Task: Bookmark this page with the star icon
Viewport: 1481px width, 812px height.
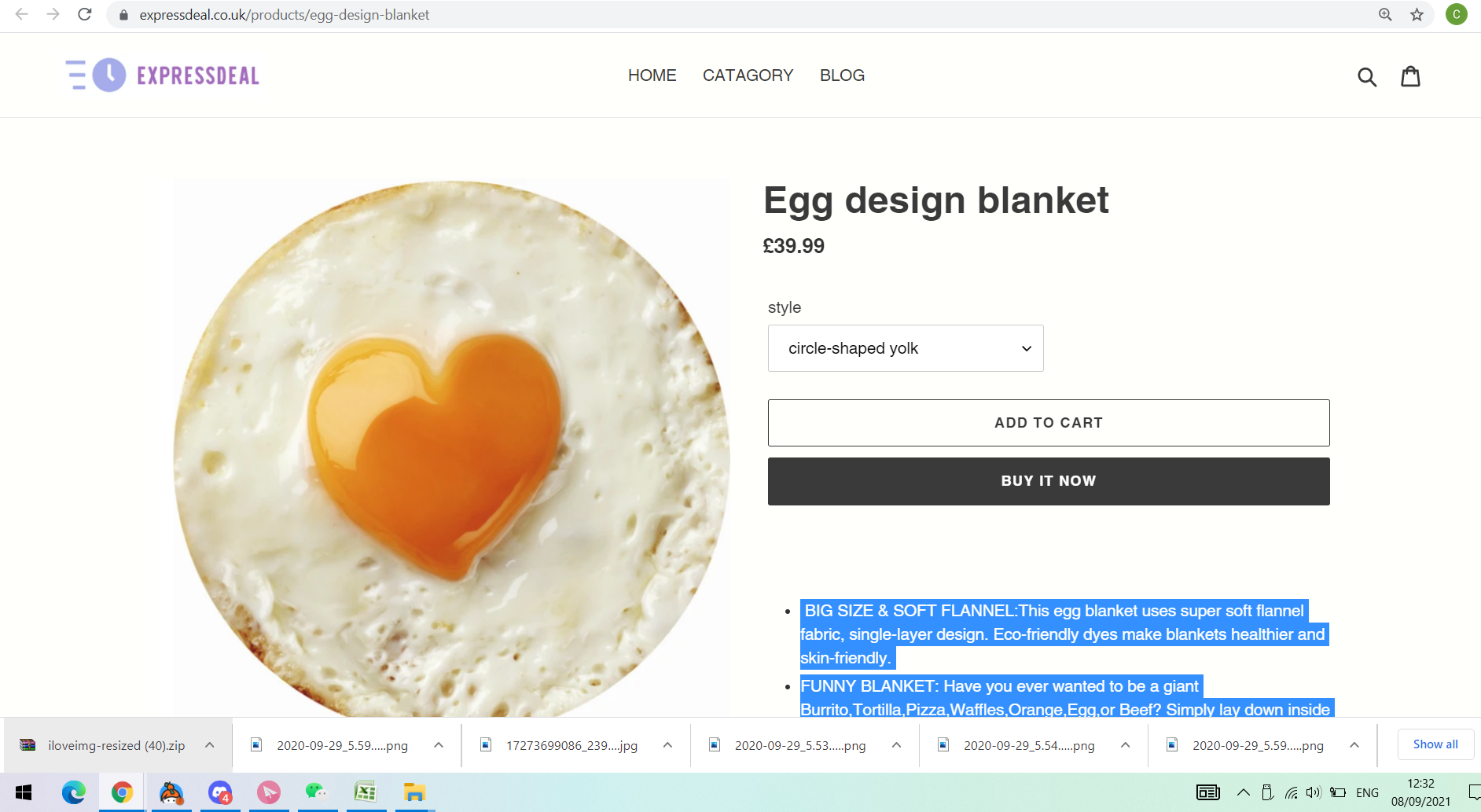Action: (1417, 14)
